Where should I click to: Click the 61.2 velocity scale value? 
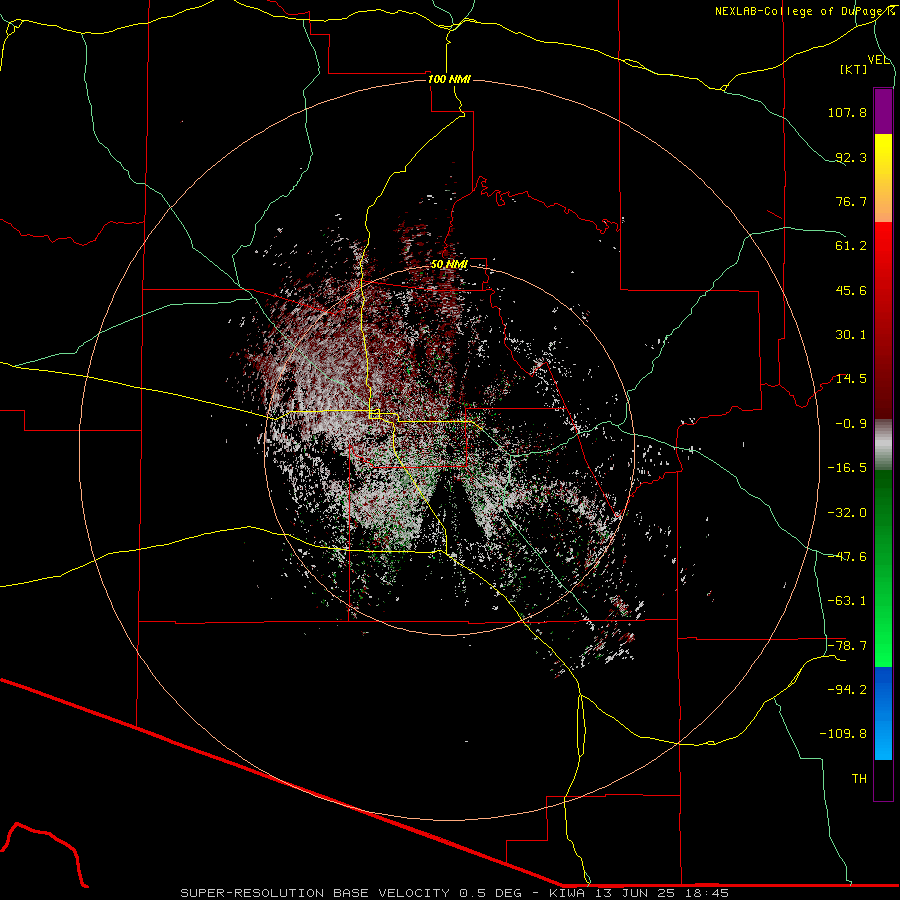coord(851,246)
